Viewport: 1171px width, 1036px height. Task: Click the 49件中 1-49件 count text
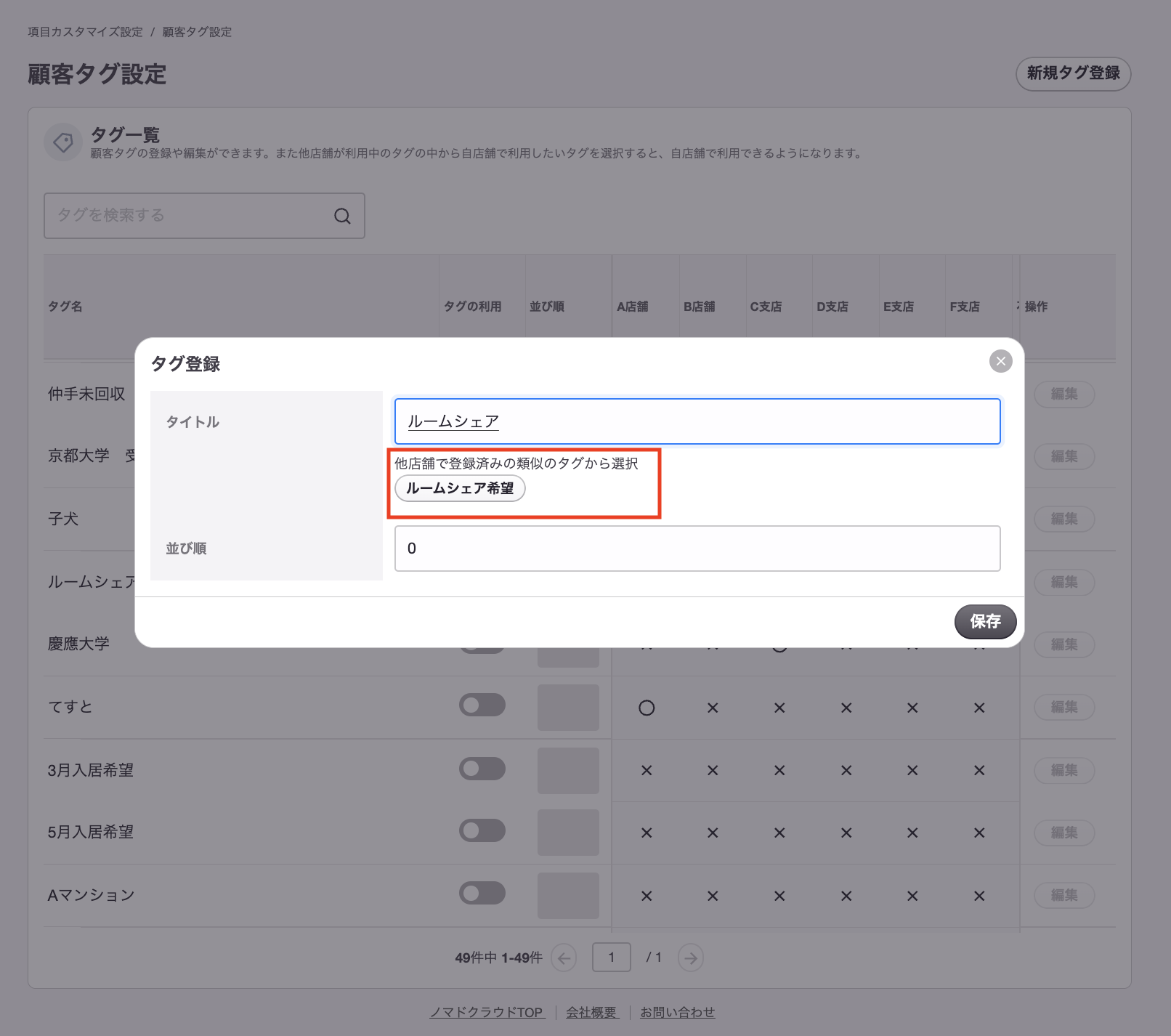tap(498, 958)
